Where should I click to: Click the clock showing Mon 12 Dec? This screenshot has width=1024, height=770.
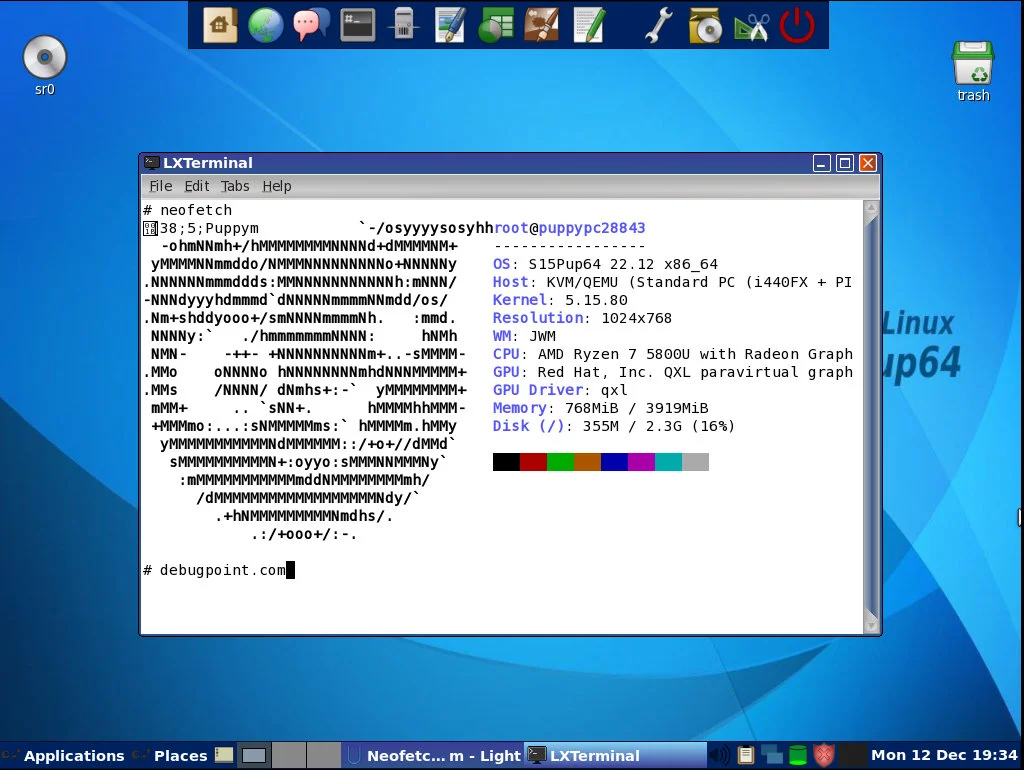(944, 755)
